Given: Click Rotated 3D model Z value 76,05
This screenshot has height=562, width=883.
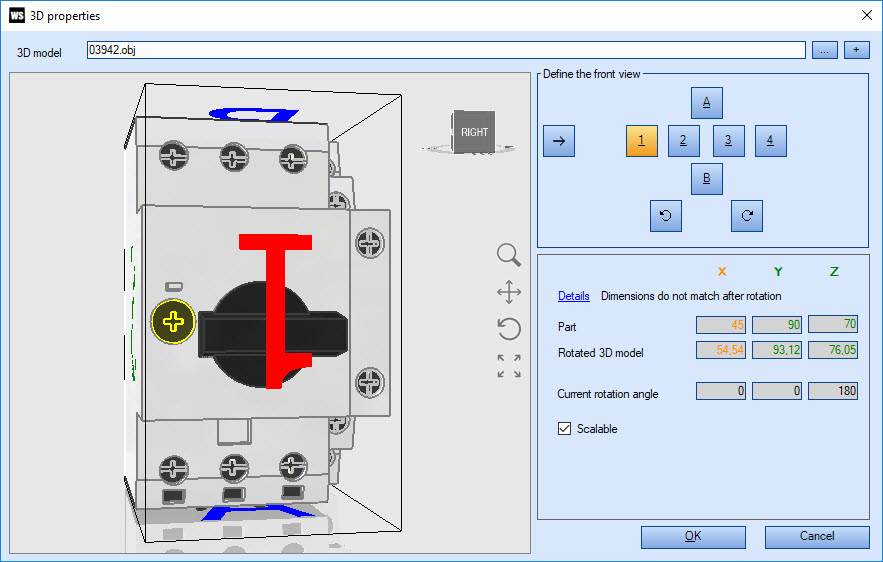Looking at the screenshot, I should [833, 350].
